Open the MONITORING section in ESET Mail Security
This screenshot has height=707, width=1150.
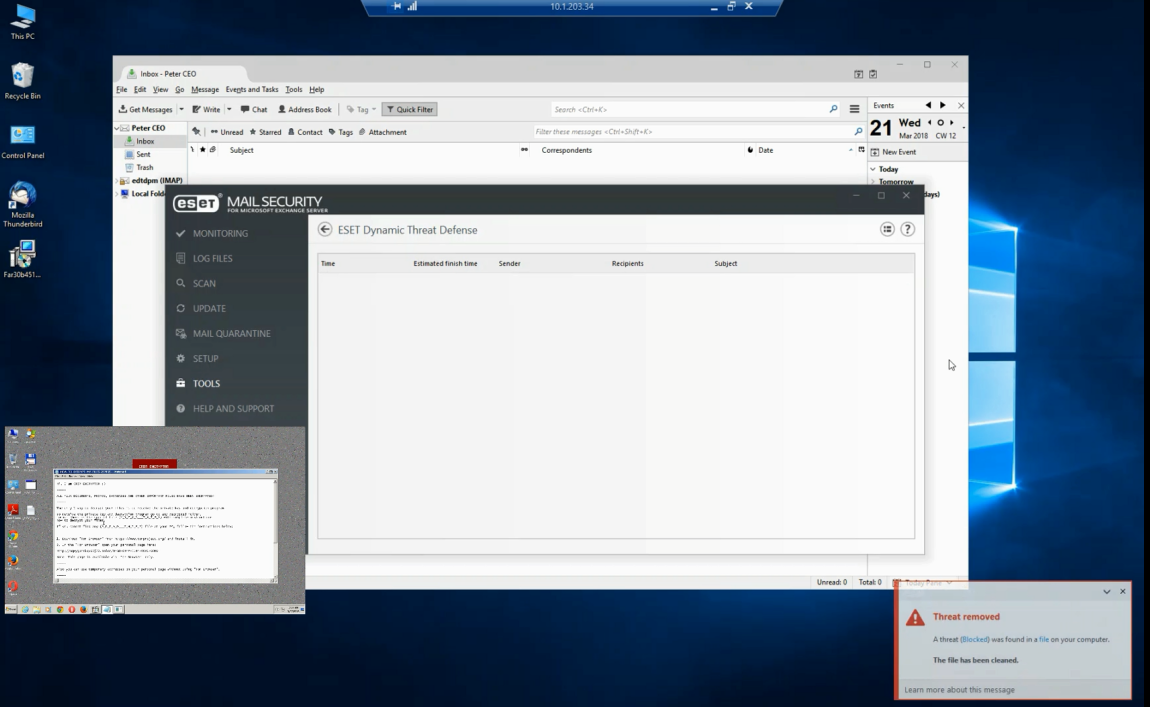[x=220, y=233]
